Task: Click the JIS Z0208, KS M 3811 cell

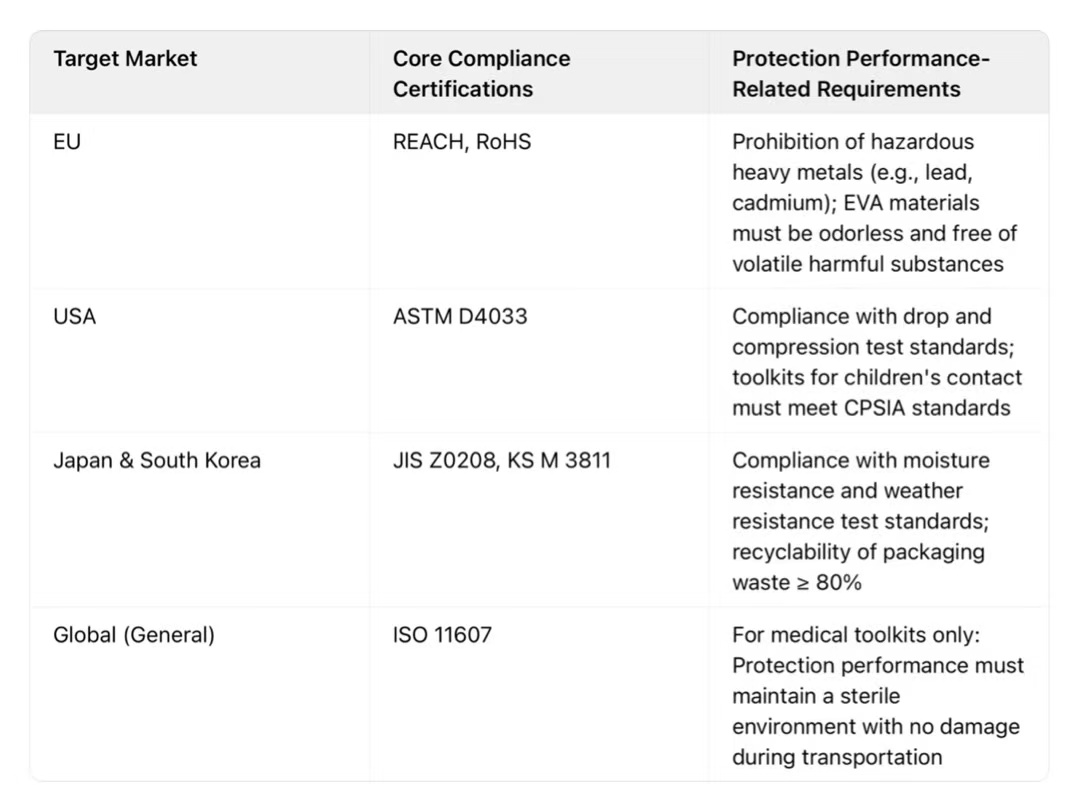Action: click(x=502, y=461)
